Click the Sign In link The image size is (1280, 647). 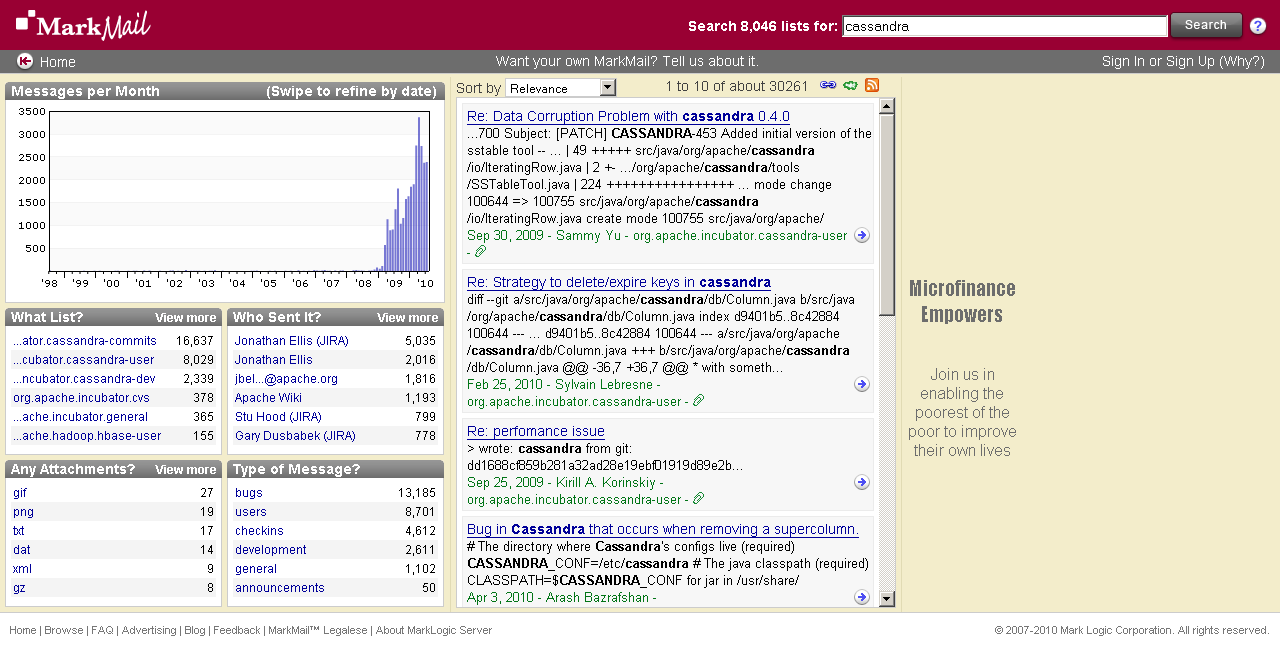1123,61
